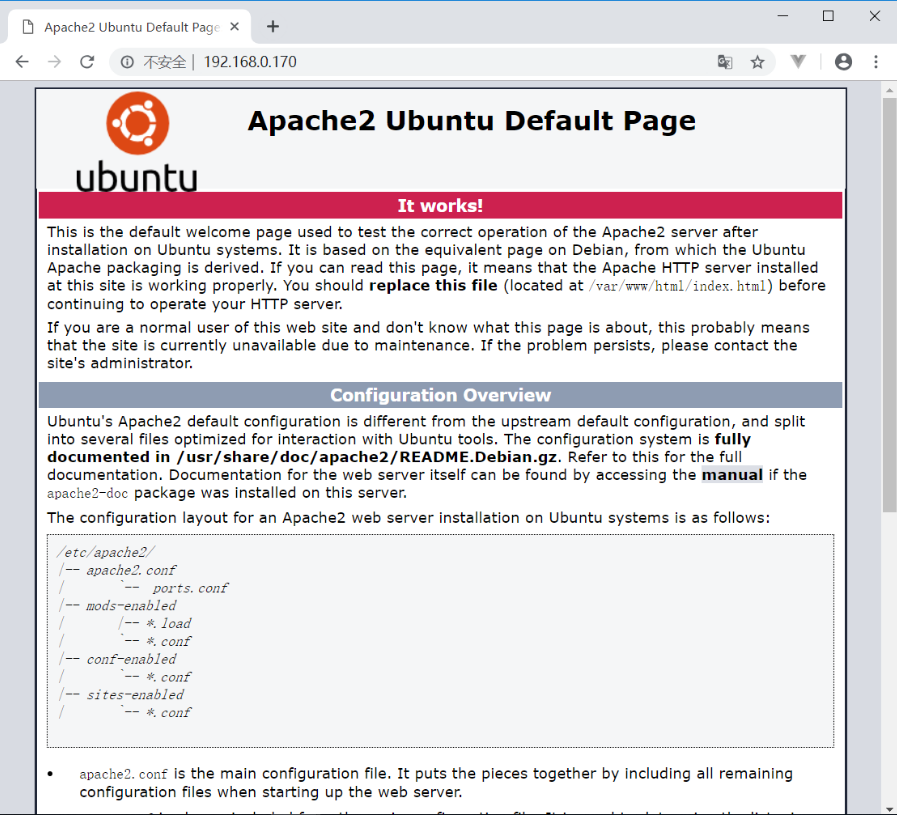Click 'apache2.conf' in the bullet list
This screenshot has height=815, width=897.
[x=124, y=774]
